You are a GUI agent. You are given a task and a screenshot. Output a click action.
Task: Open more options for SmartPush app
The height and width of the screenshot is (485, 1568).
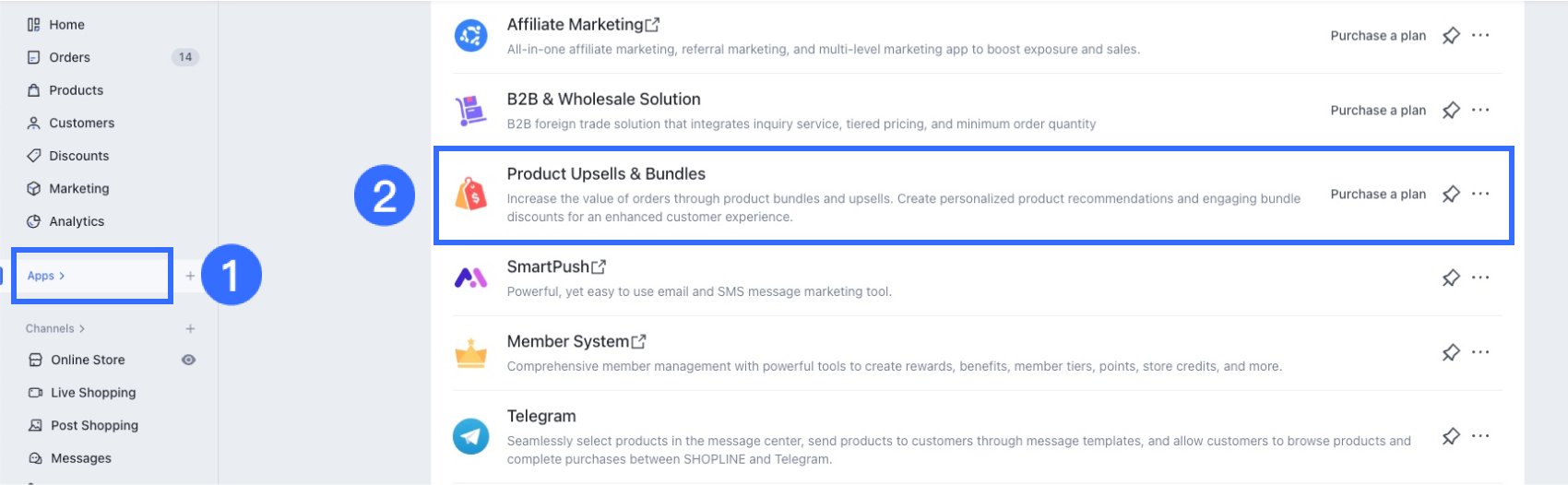(1480, 278)
